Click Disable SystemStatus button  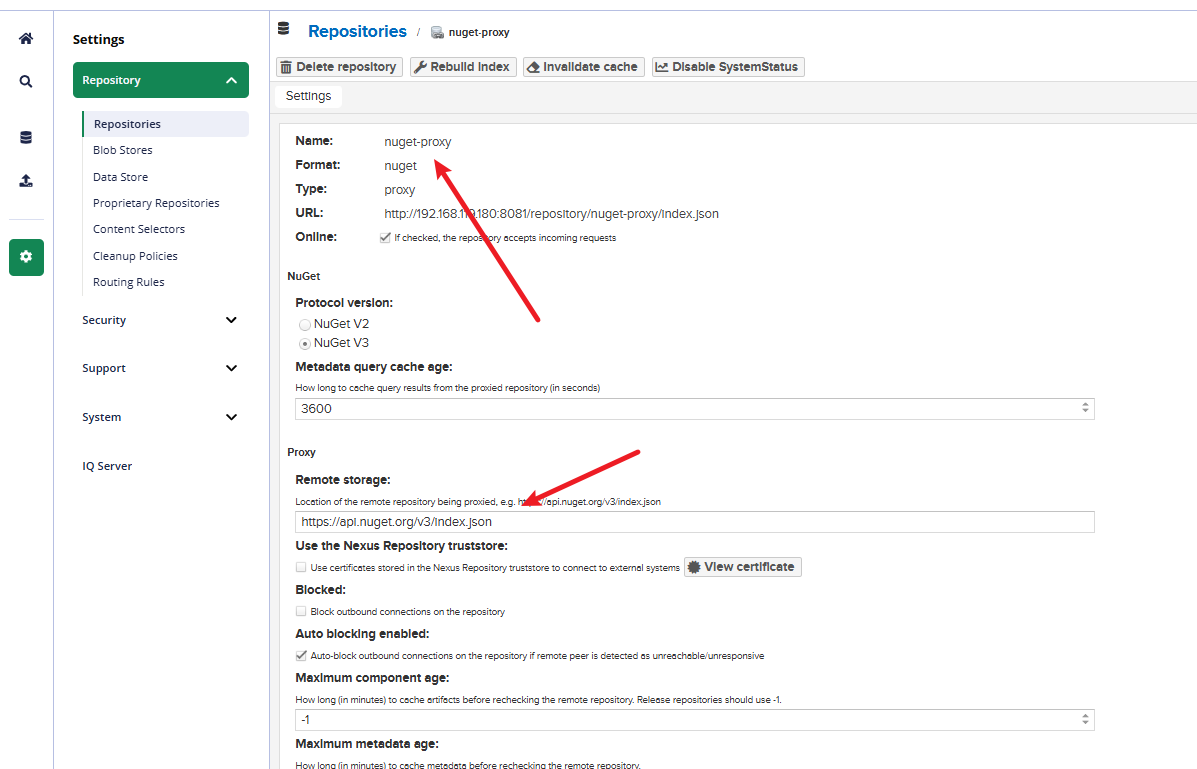pos(728,67)
